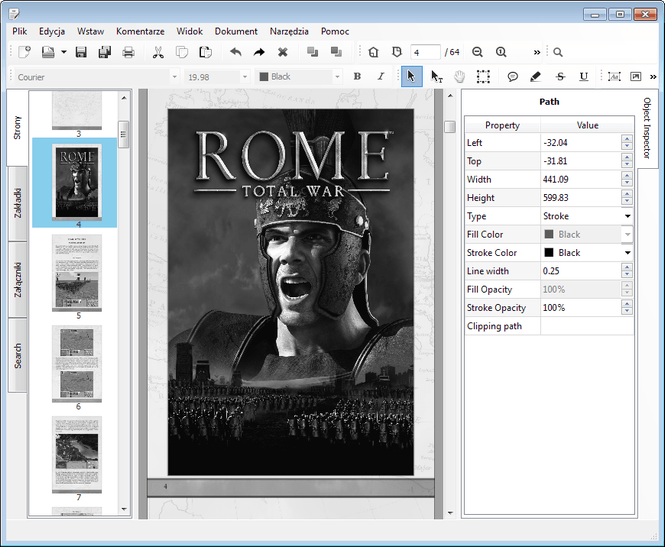Click the New document icon
The width and height of the screenshot is (665, 547).
[25, 52]
